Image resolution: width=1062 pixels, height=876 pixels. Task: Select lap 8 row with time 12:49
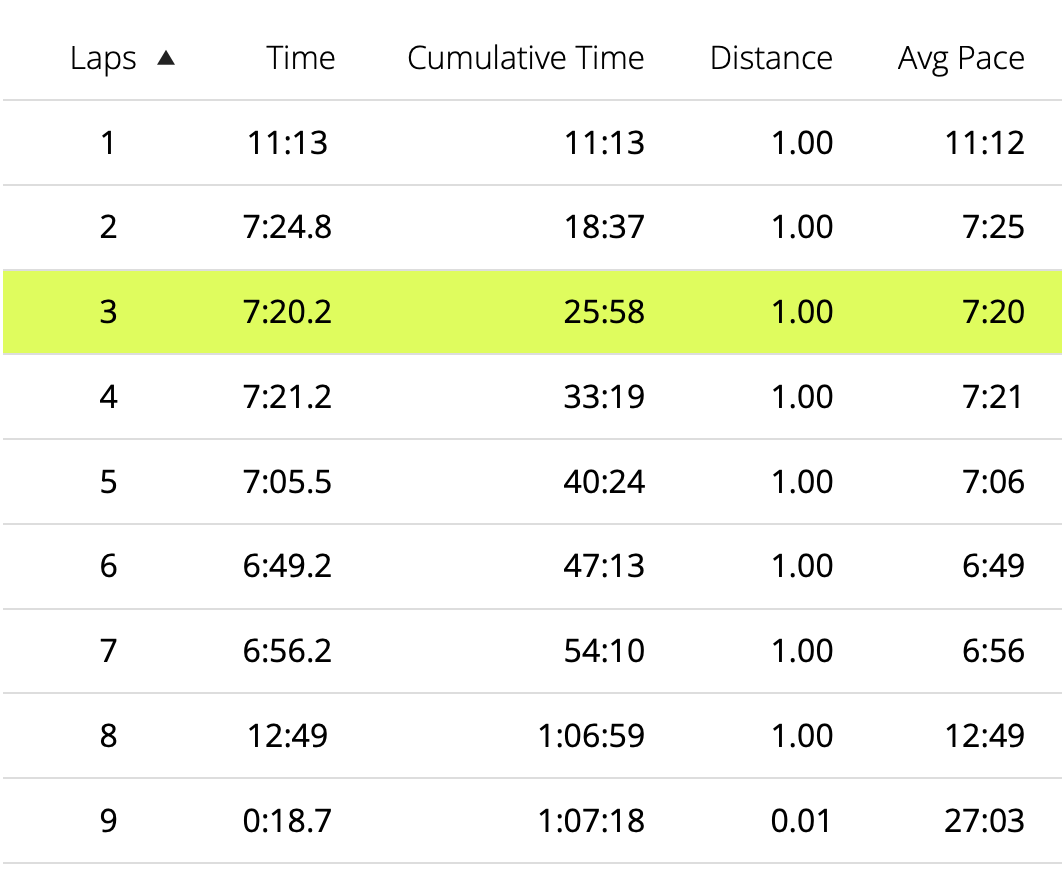(x=532, y=736)
